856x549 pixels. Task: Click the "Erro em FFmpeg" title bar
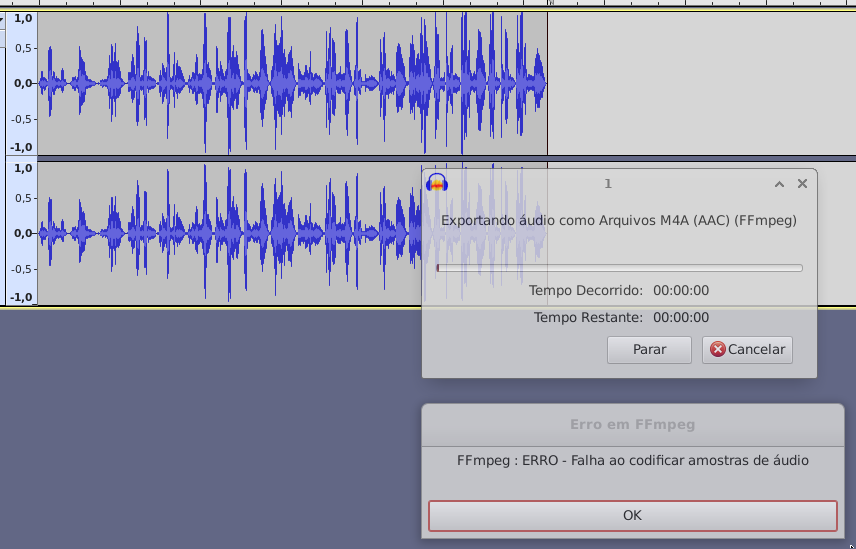click(633, 425)
